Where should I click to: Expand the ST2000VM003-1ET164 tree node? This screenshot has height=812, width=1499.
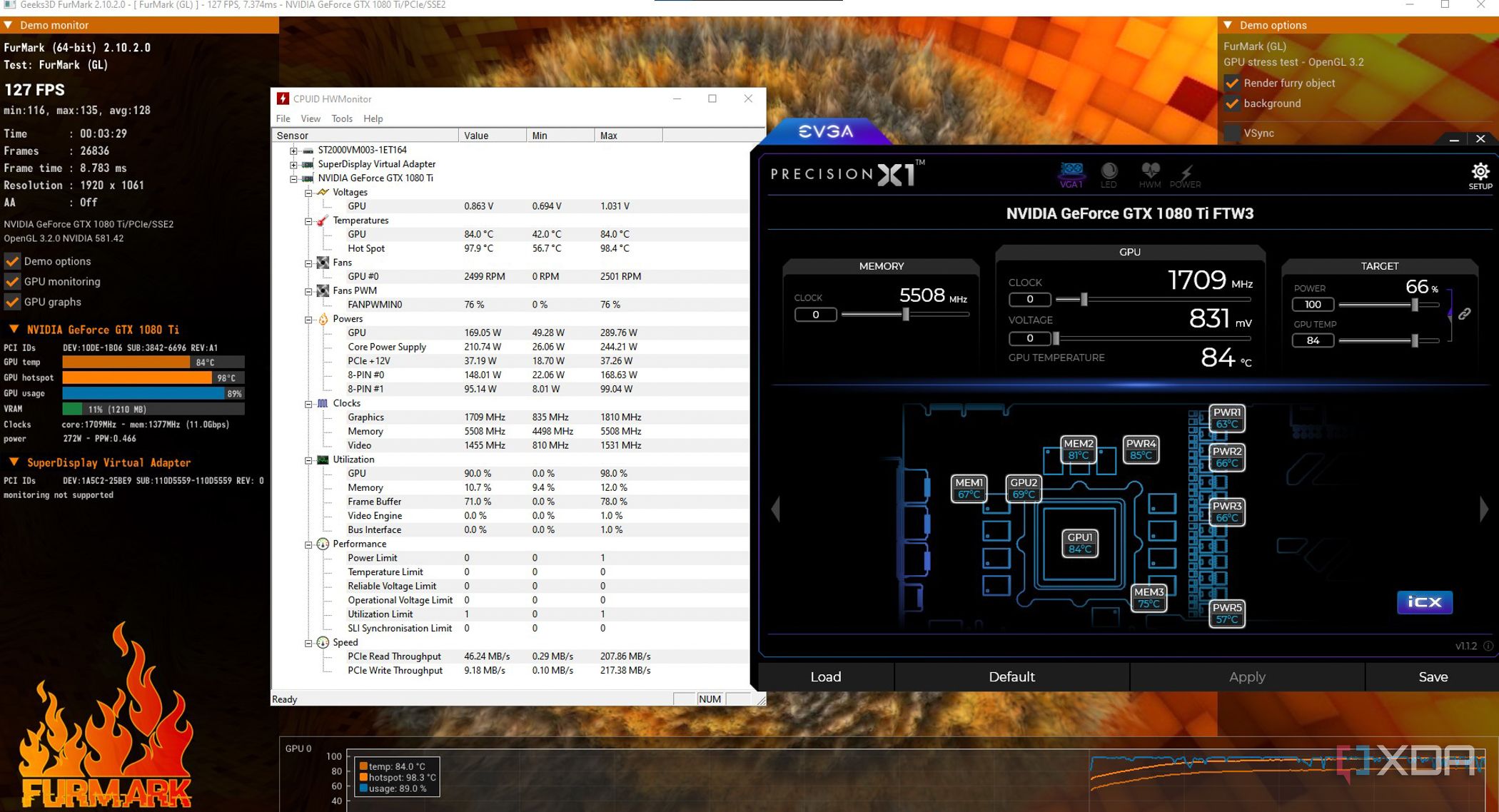pyautogui.click(x=293, y=151)
